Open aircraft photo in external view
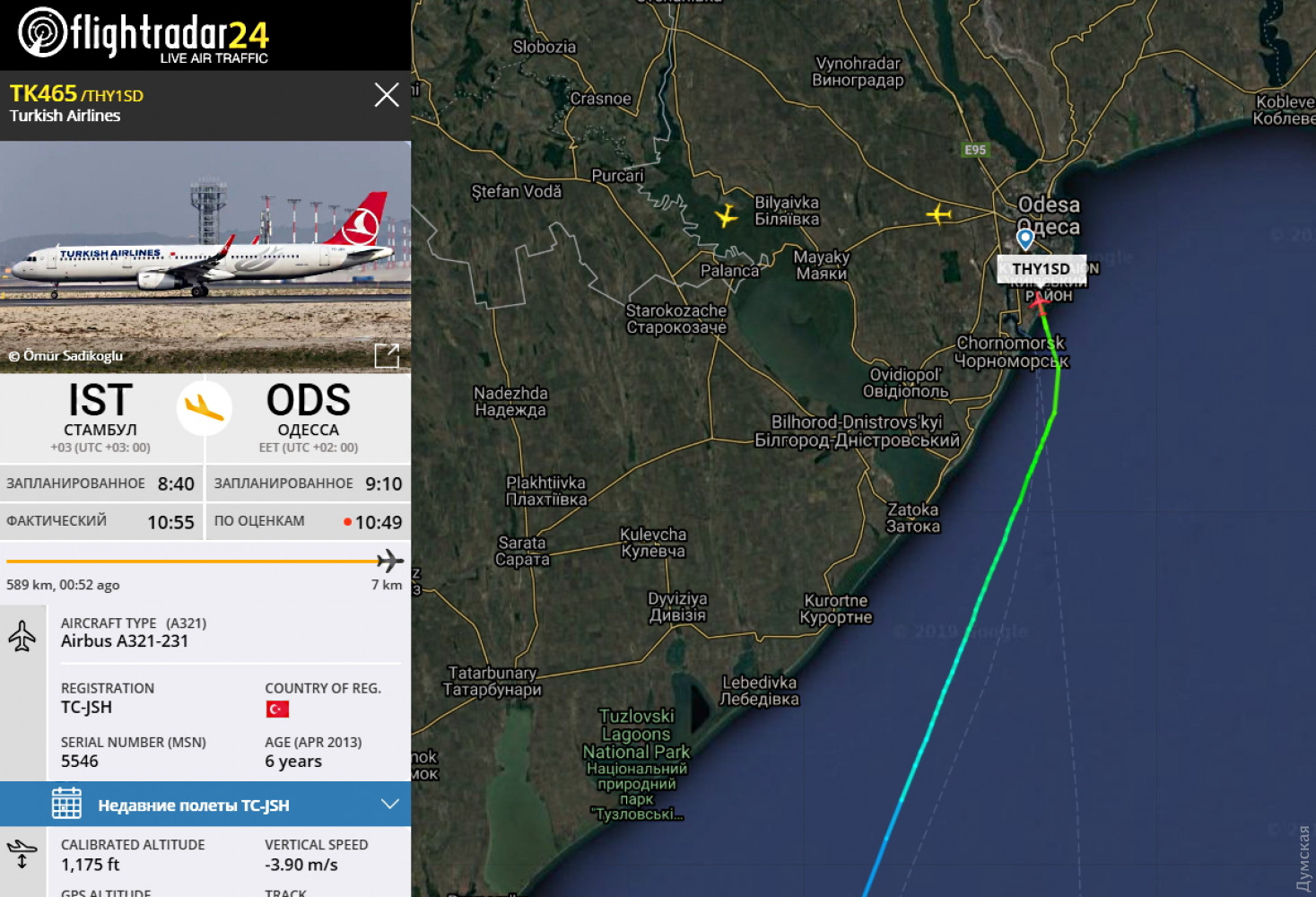Screen dimensions: 1316x897 tap(387, 356)
